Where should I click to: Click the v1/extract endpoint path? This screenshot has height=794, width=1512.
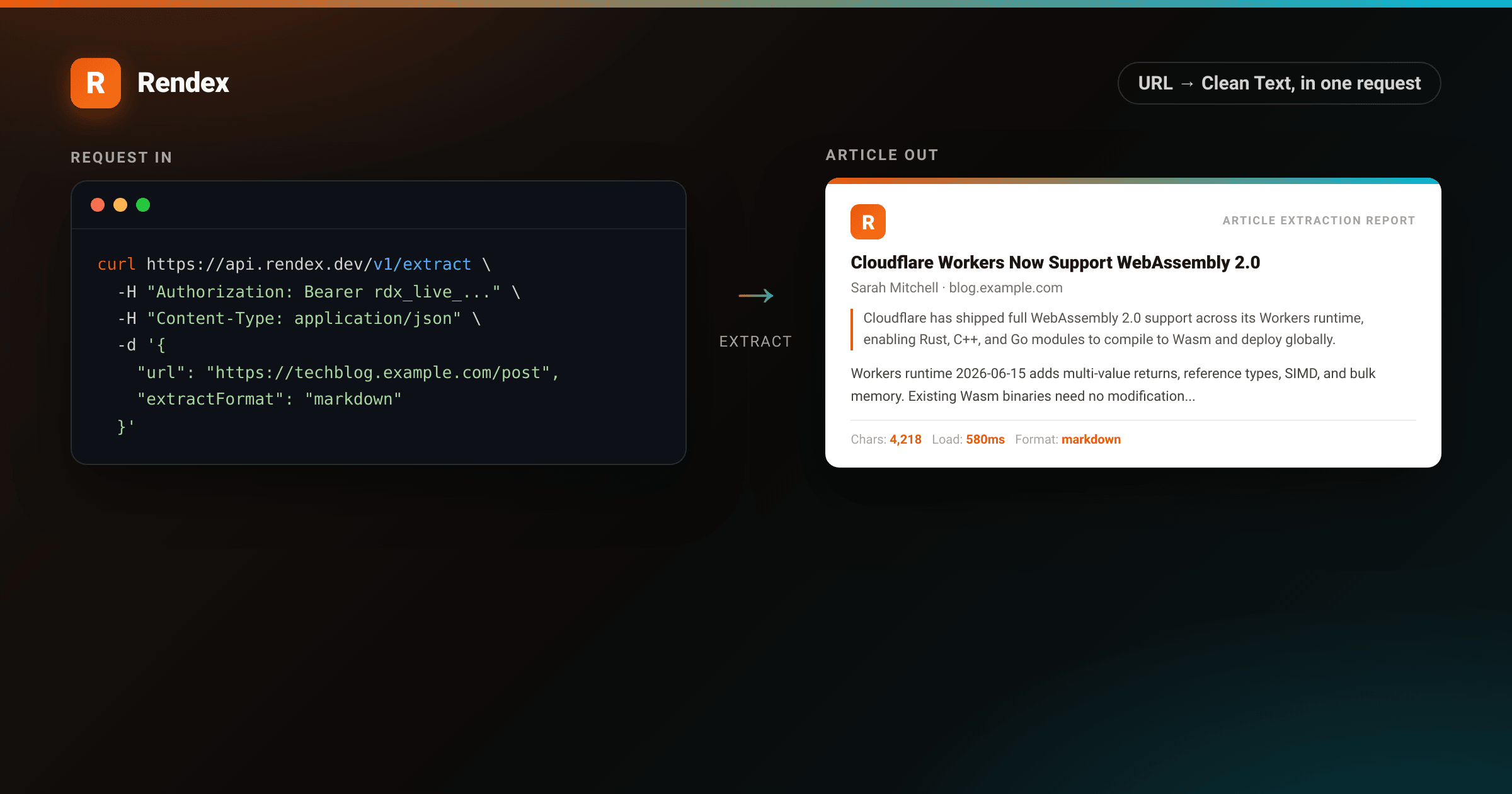(x=422, y=264)
